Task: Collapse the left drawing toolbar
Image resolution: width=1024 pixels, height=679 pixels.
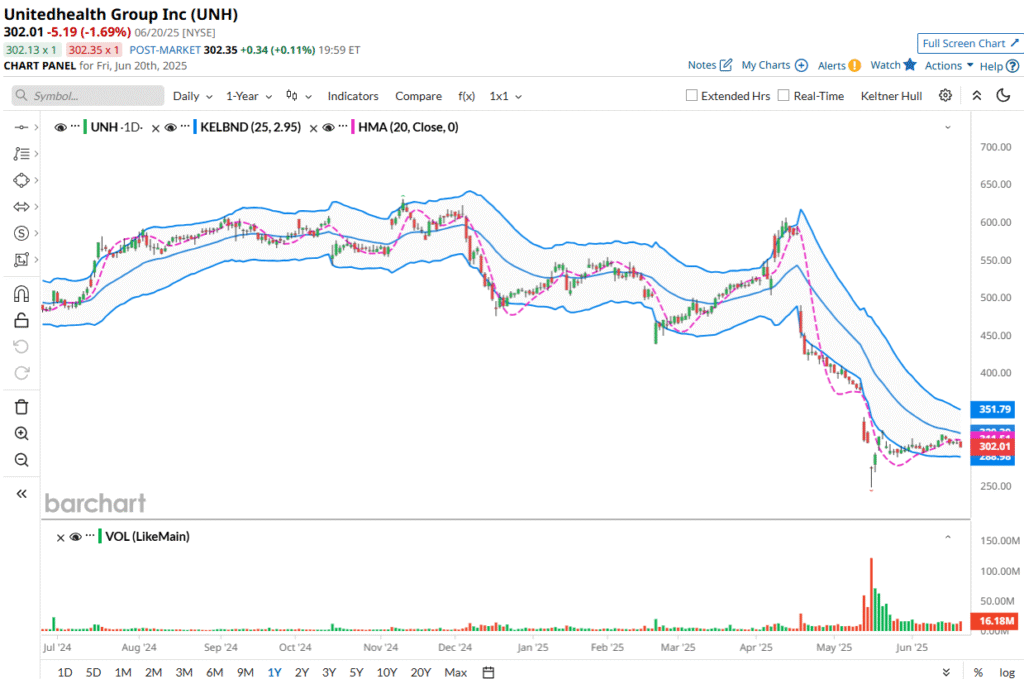Action: coord(21,494)
